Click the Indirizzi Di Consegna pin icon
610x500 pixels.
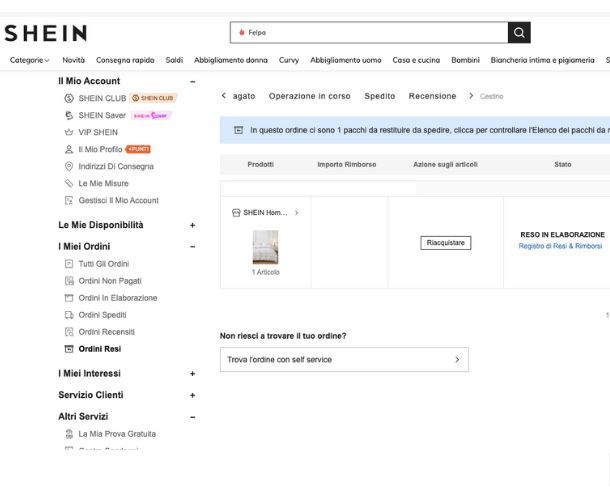(x=69, y=167)
